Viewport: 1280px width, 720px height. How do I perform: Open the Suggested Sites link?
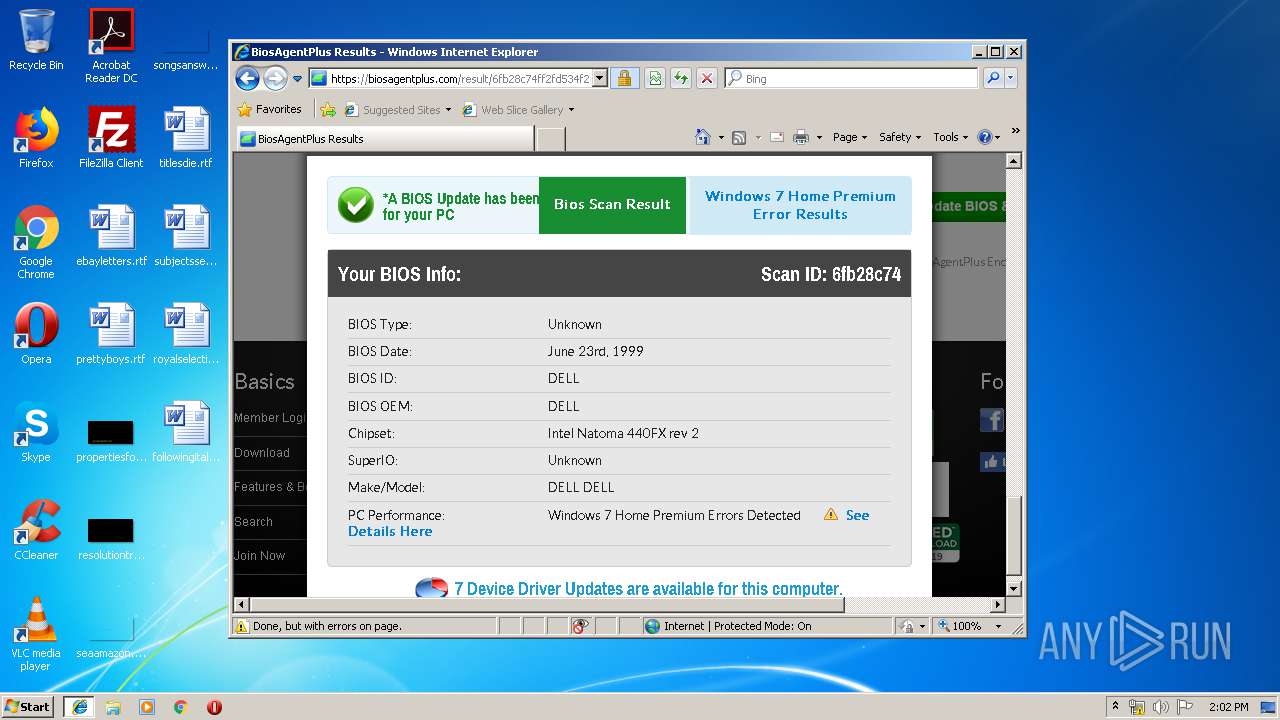397,110
